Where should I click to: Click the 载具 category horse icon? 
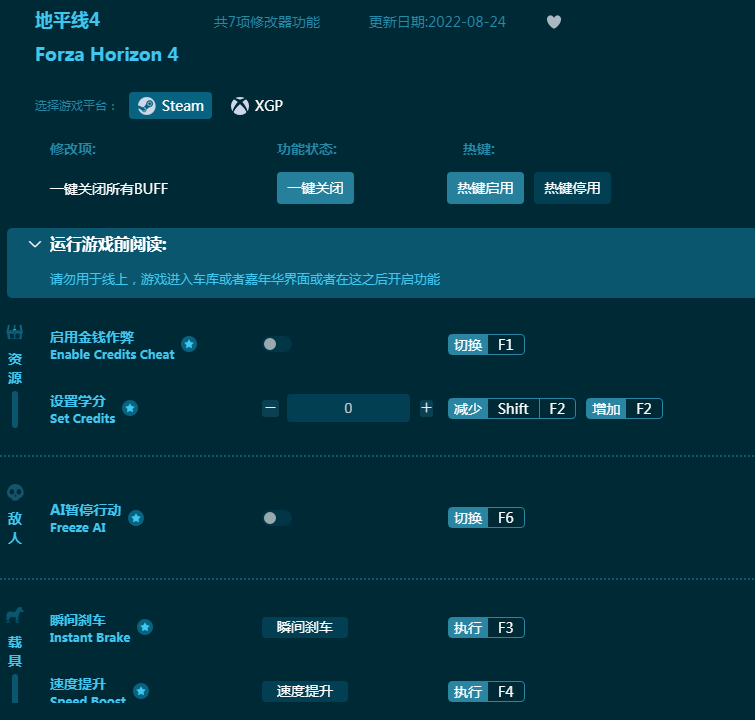(x=14, y=615)
